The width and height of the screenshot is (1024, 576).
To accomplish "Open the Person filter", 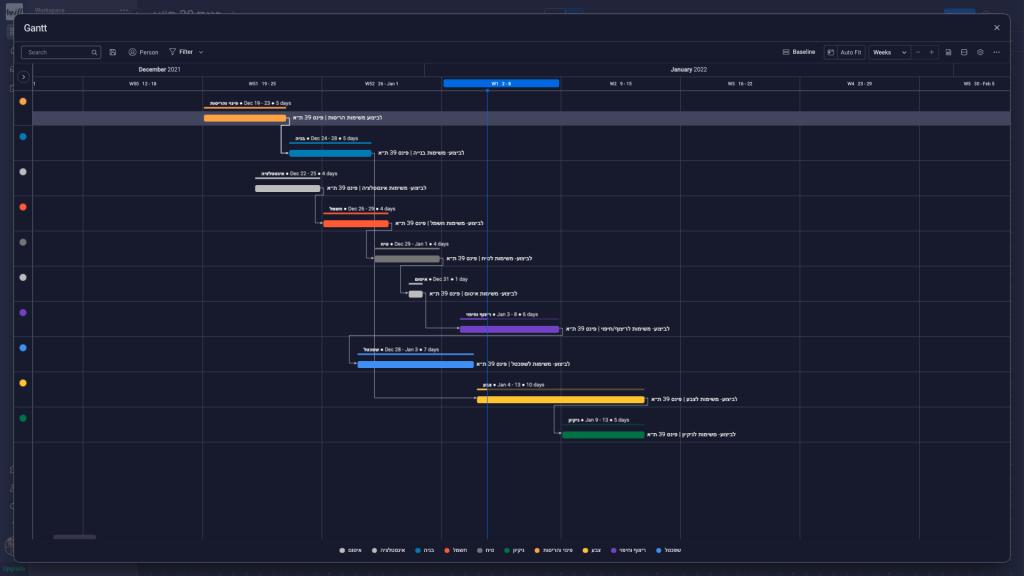I will click(143, 52).
